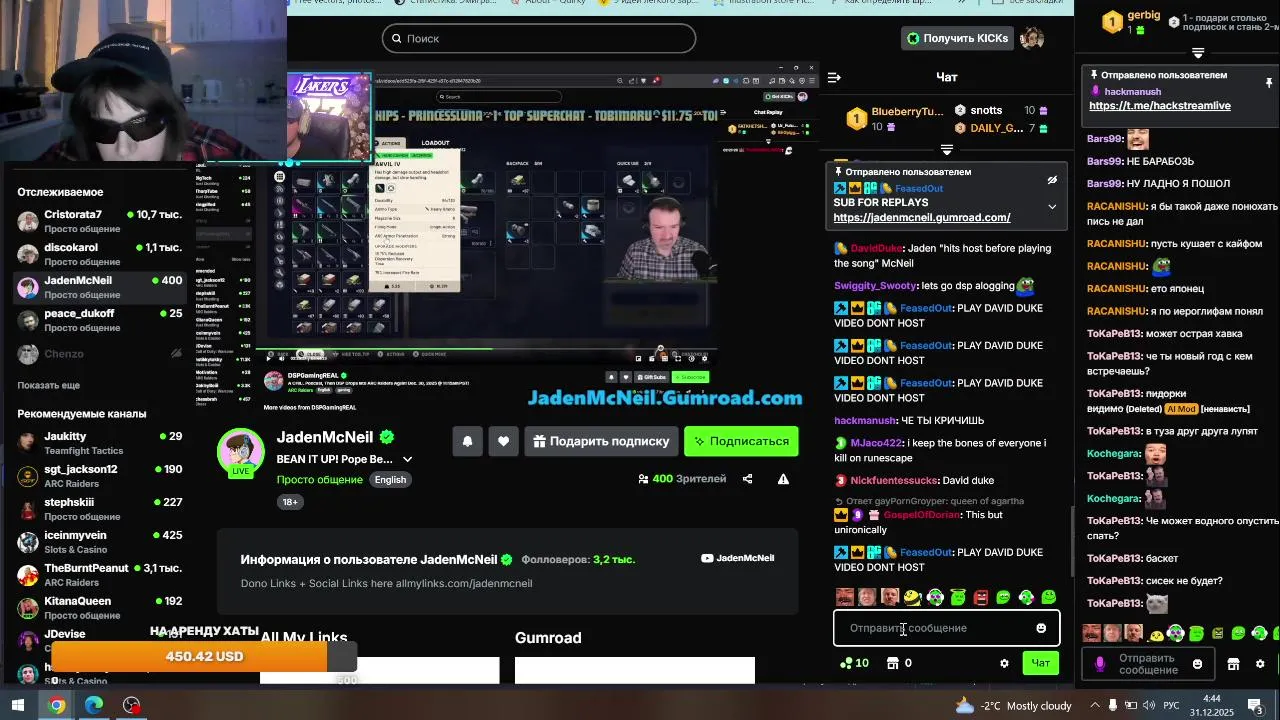Follow JadenMcNeil with the heart icon
1280x720 pixels.
pos(503,441)
